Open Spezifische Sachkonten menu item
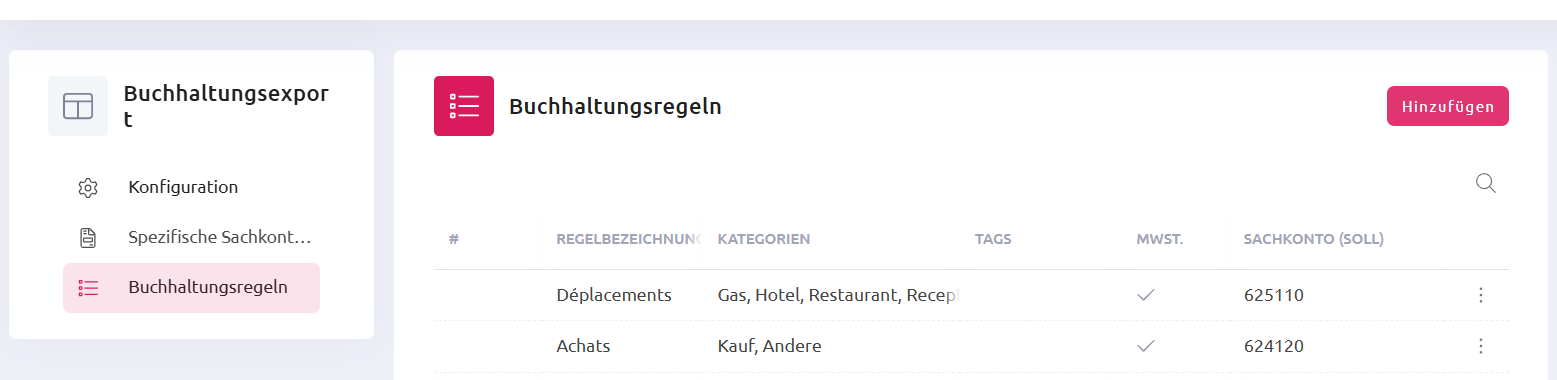 point(191,238)
